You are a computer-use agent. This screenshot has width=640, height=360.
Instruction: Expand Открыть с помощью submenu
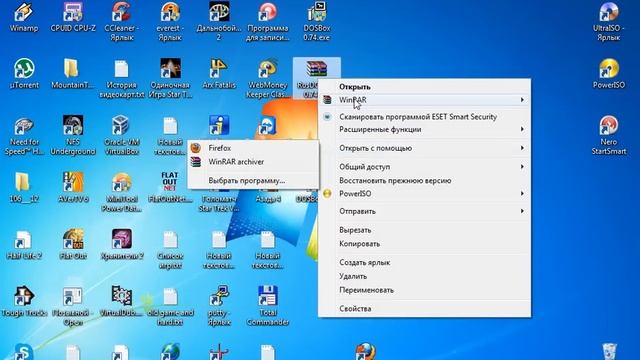click(424, 148)
